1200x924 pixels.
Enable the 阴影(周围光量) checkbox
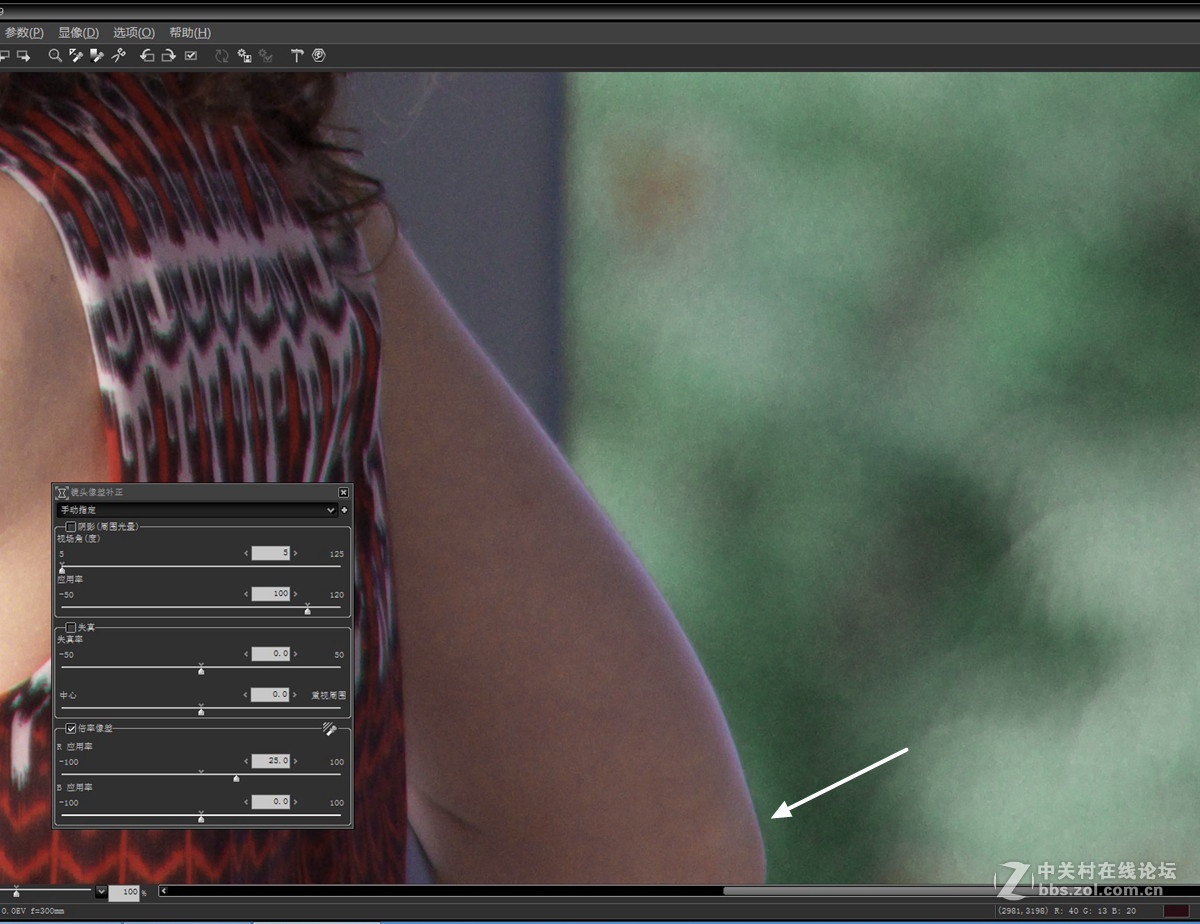click(x=70, y=527)
